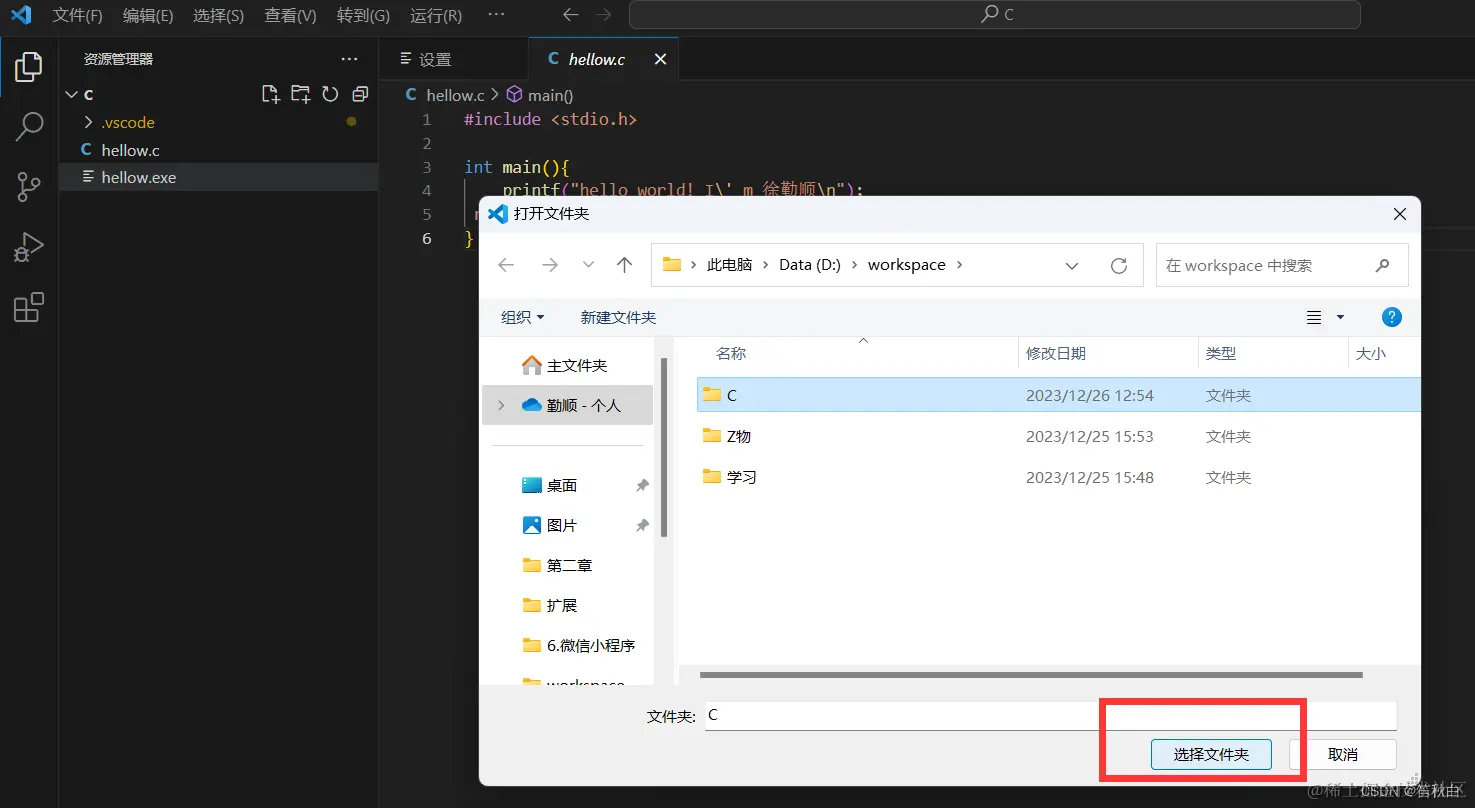The width and height of the screenshot is (1475, 808).
Task: Open hellow.exe in explorer tree
Action: click(x=218, y=177)
